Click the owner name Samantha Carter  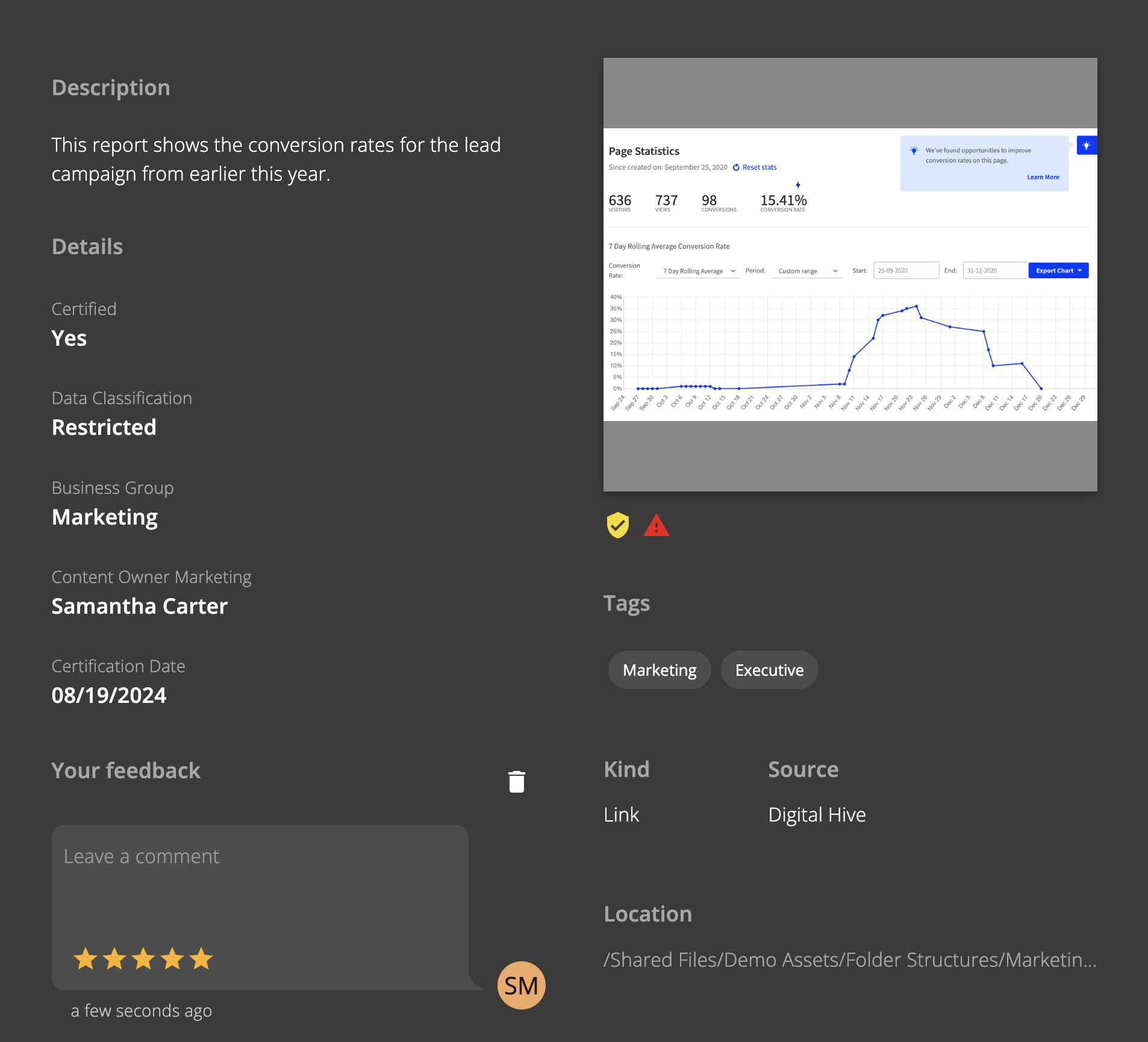140,606
